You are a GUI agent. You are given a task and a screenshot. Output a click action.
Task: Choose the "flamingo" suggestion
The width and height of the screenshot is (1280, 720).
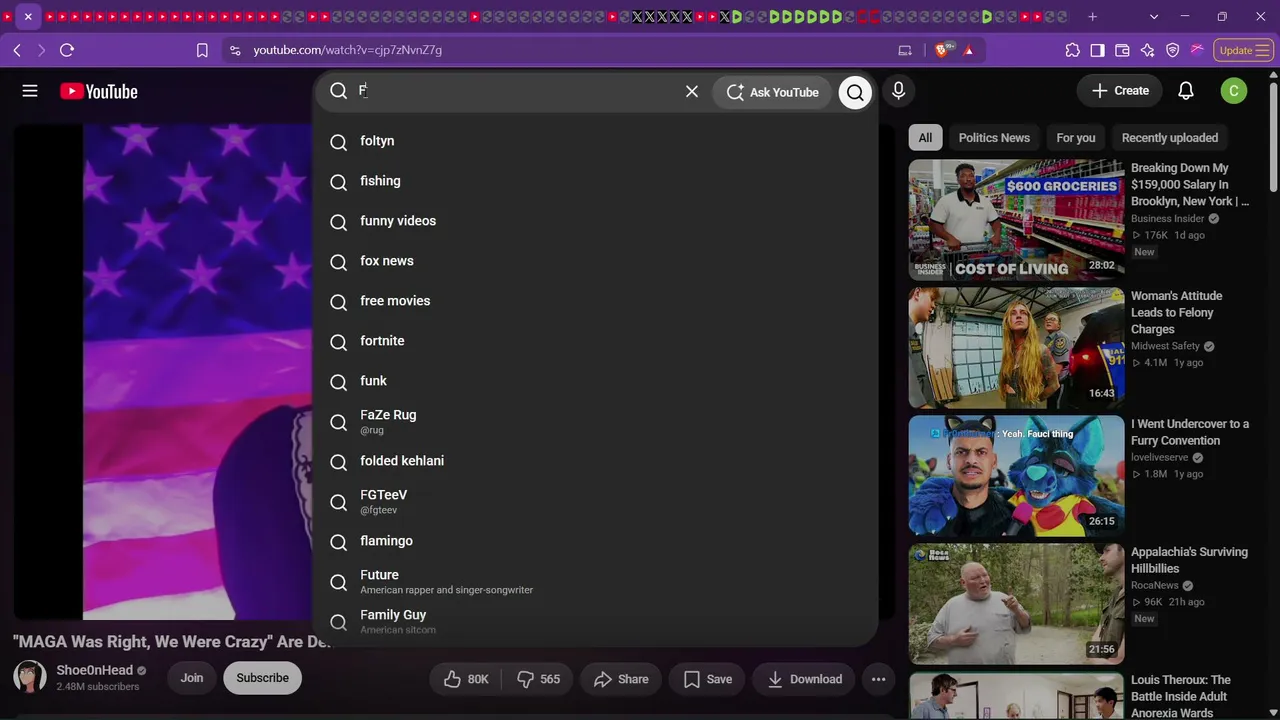point(595,541)
